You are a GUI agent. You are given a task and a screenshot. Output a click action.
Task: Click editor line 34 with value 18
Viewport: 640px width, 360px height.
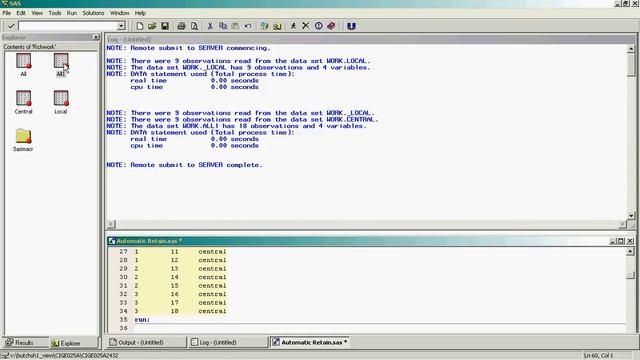tap(180, 311)
